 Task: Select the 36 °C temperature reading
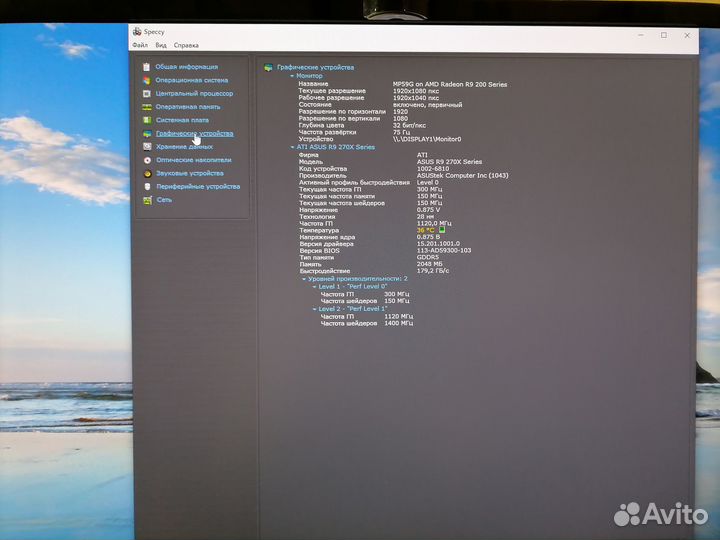[x=426, y=230]
